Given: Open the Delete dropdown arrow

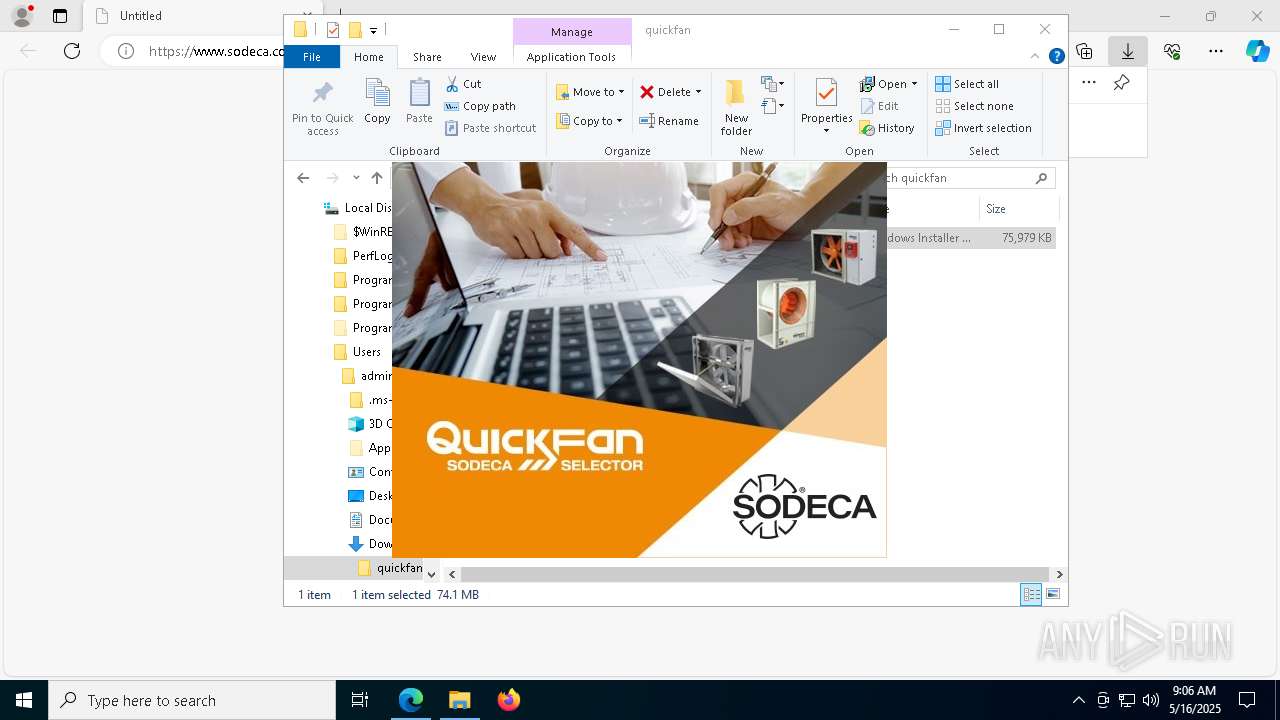Looking at the screenshot, I should click(x=698, y=92).
